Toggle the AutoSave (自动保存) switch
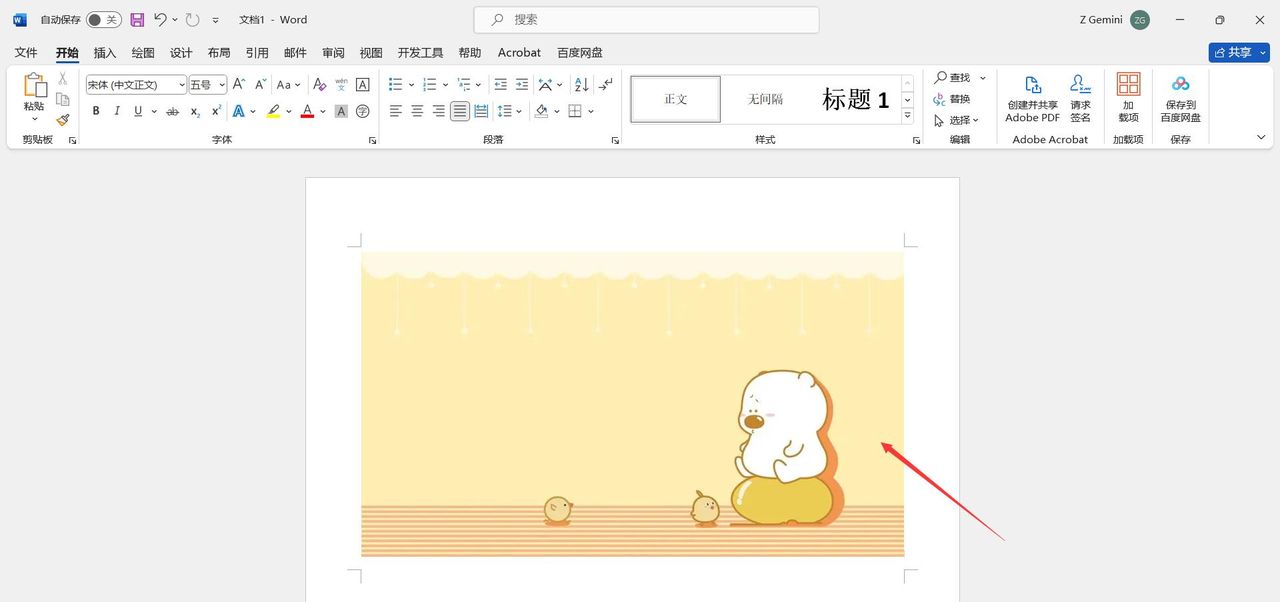The width and height of the screenshot is (1280, 602). tap(103, 20)
